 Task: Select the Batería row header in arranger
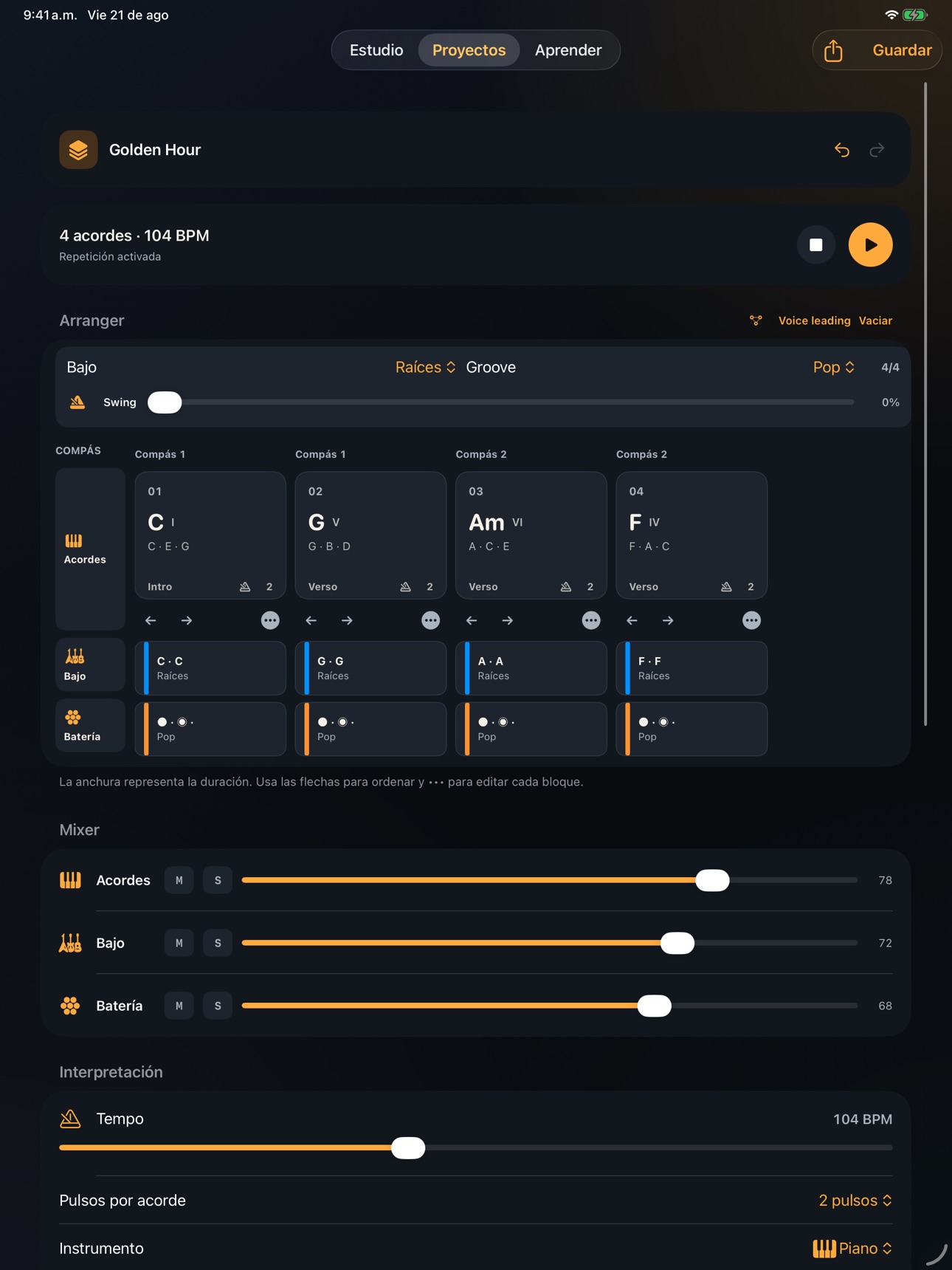pos(90,725)
